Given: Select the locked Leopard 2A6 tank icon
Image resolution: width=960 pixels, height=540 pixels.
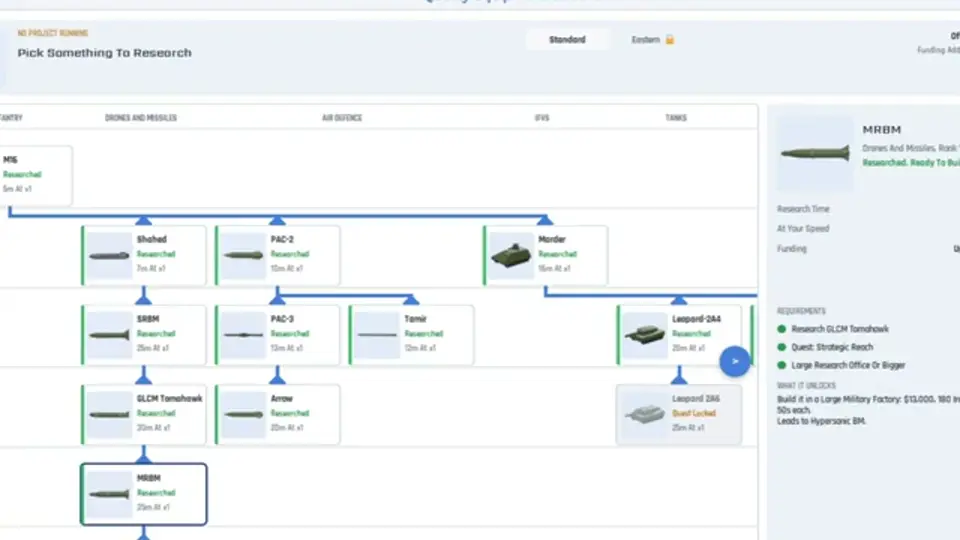Looking at the screenshot, I should pos(645,415).
